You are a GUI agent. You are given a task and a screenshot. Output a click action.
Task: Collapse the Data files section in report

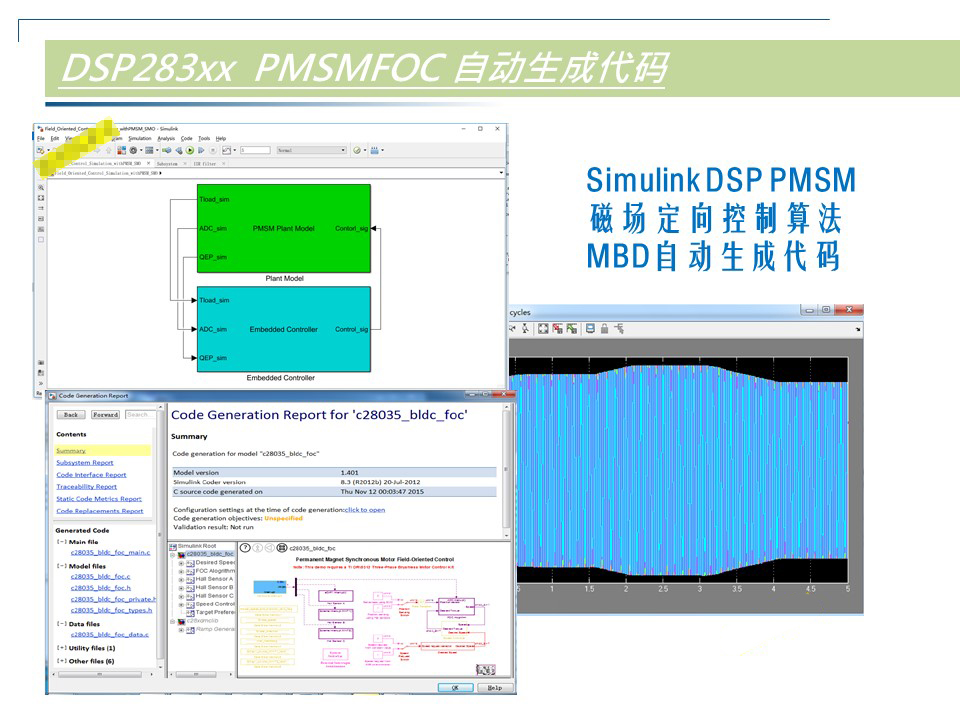(62, 624)
